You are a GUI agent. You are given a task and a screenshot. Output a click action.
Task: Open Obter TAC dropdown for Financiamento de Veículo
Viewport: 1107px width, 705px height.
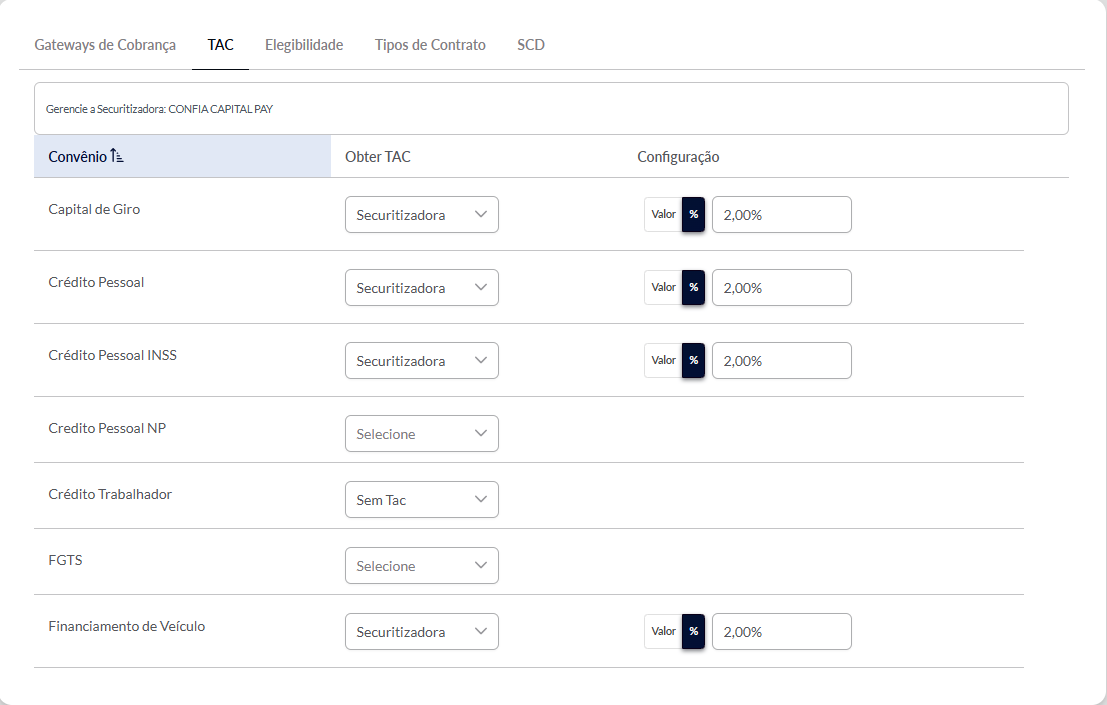(421, 632)
